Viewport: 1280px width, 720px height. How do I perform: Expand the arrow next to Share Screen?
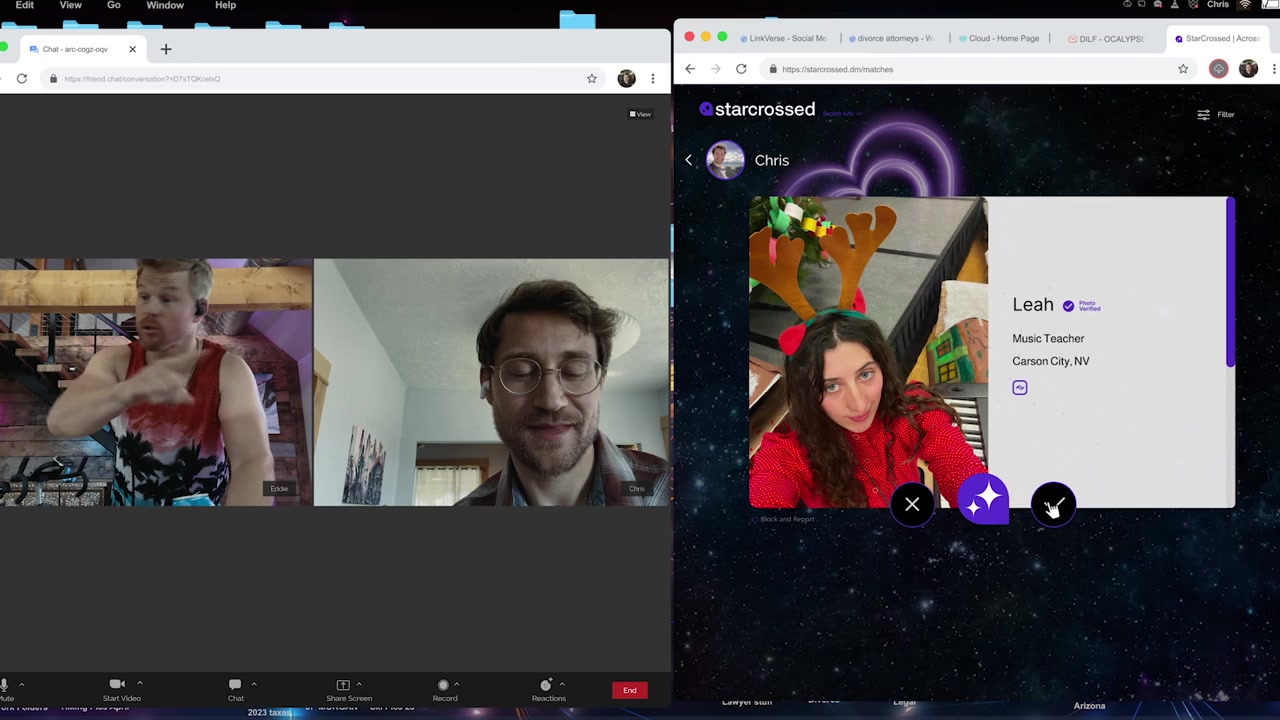(x=359, y=684)
